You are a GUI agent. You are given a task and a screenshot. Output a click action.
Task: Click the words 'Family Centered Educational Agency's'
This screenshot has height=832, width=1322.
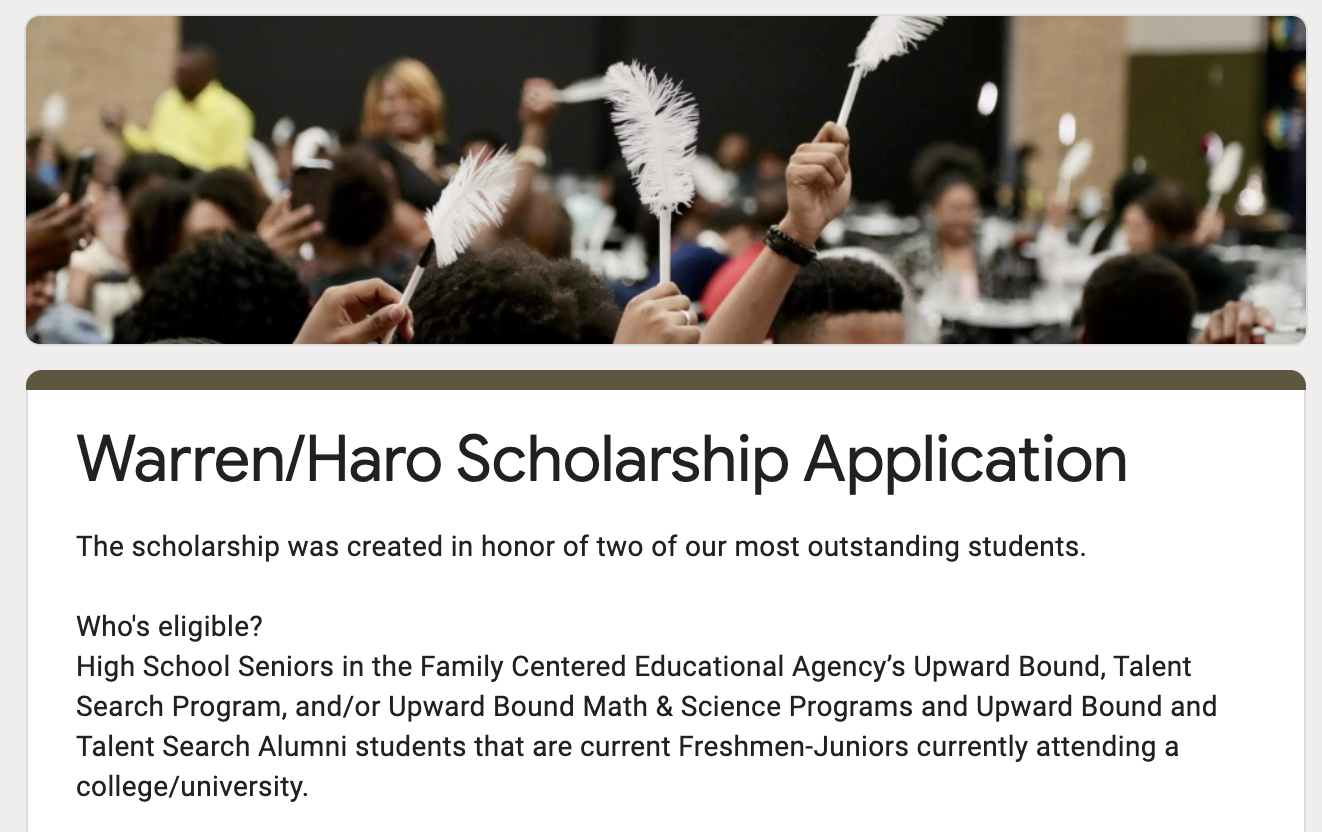(x=662, y=667)
